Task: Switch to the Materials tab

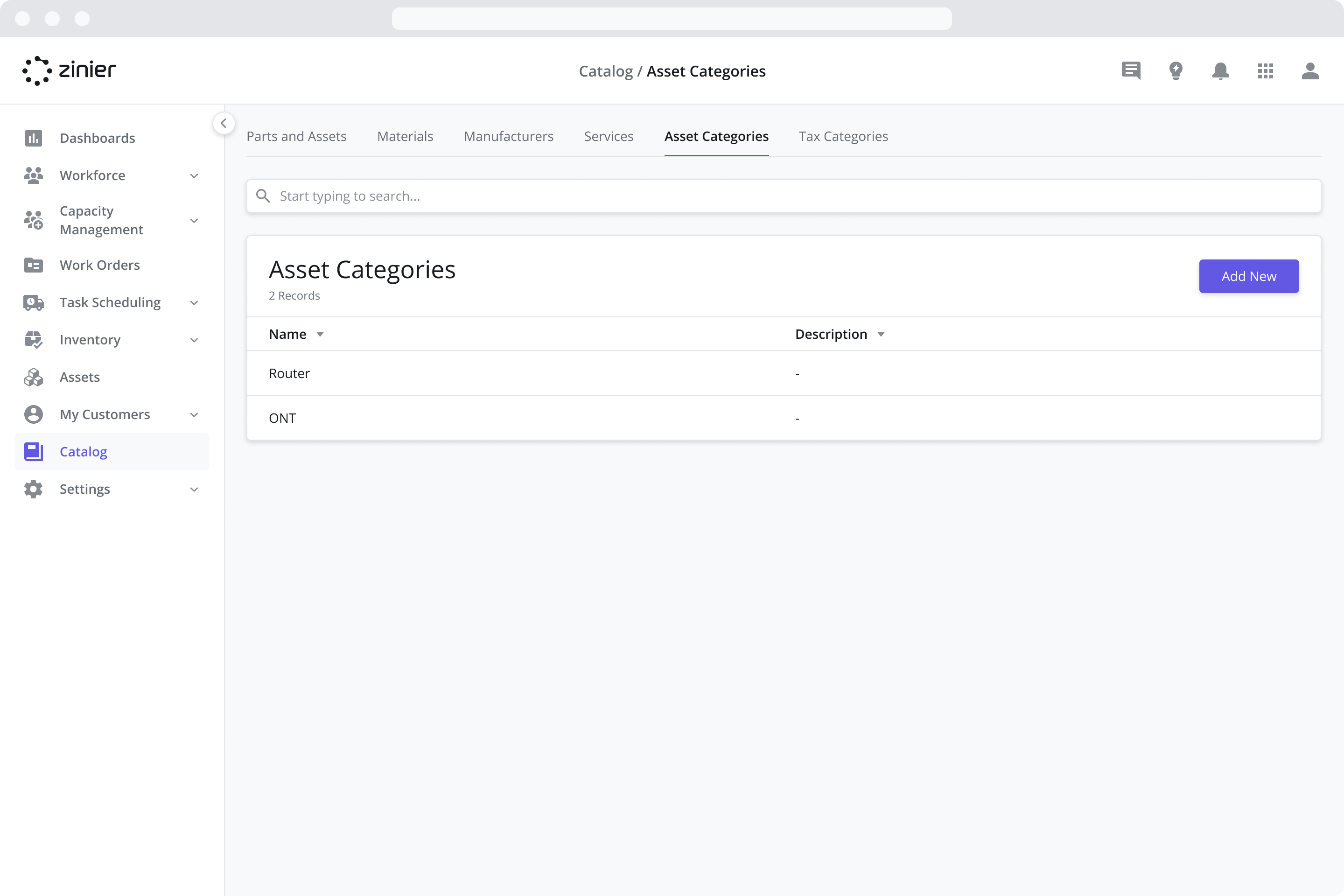Action: 405,136
